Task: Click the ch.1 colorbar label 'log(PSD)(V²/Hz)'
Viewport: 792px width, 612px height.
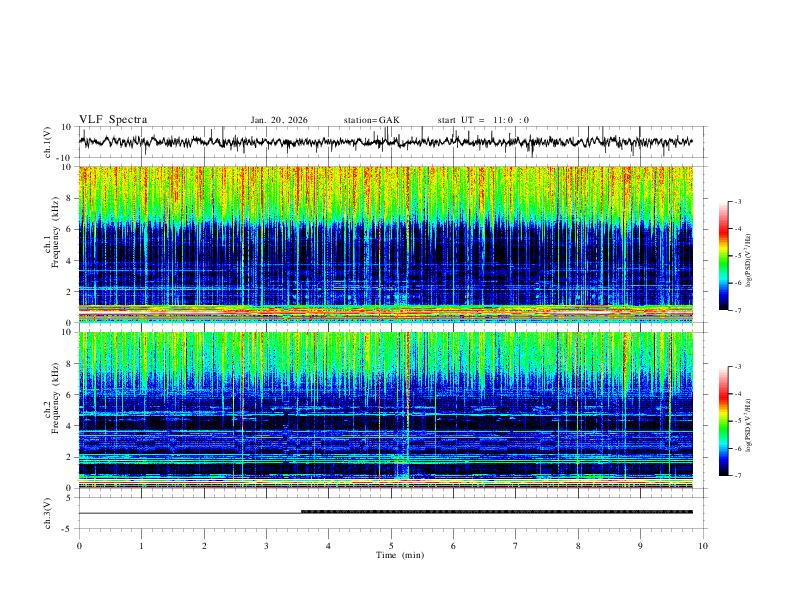Action: click(749, 260)
